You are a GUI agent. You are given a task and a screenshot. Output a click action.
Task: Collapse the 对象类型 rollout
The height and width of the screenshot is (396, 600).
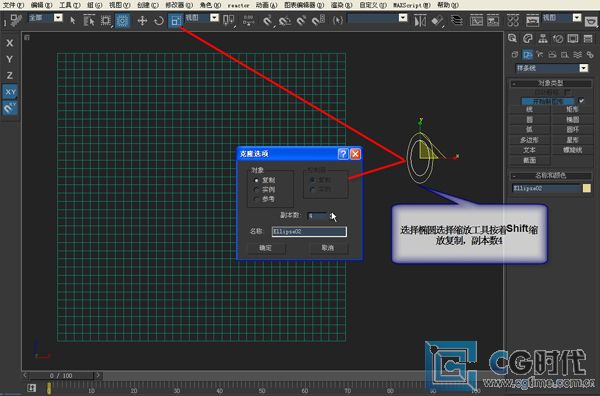pos(550,83)
